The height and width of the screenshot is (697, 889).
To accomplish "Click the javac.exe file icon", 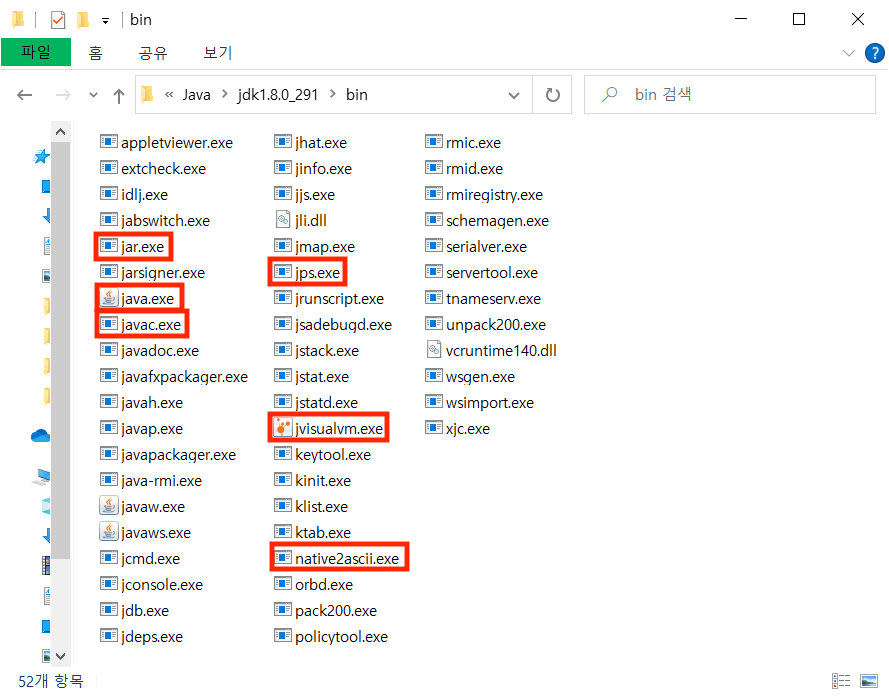I will click(109, 324).
